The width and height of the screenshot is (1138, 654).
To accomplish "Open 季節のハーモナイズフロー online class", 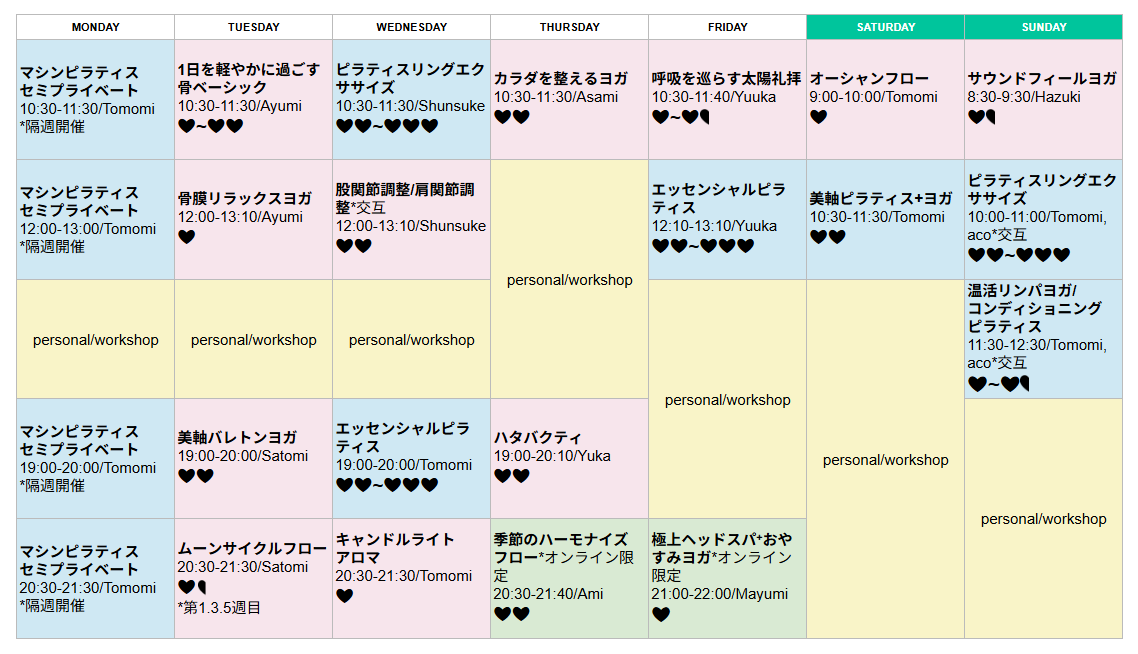I will [562, 548].
